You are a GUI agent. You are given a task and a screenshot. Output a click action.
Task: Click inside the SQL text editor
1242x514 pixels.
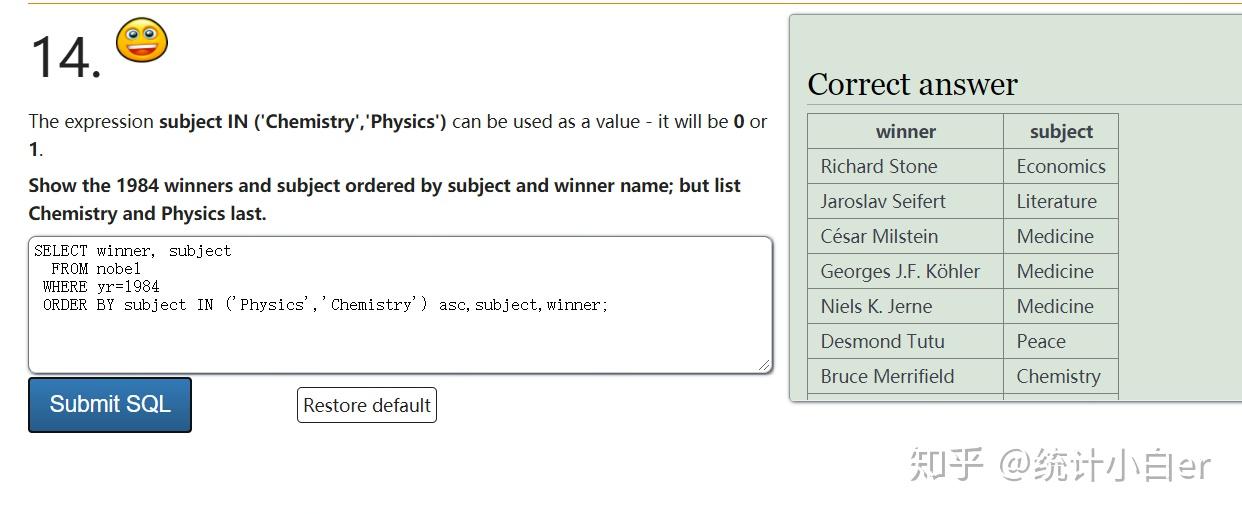[400, 305]
